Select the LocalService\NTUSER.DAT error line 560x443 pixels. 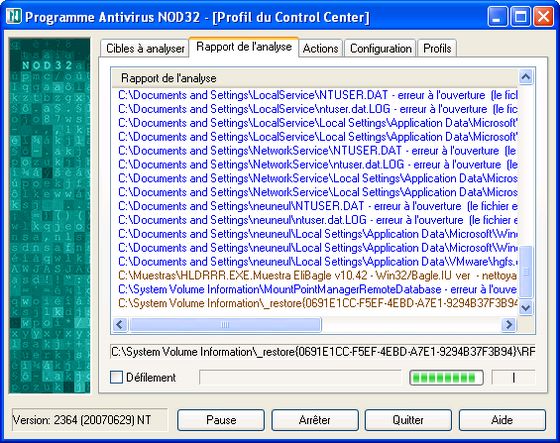pyautogui.click(x=318, y=95)
